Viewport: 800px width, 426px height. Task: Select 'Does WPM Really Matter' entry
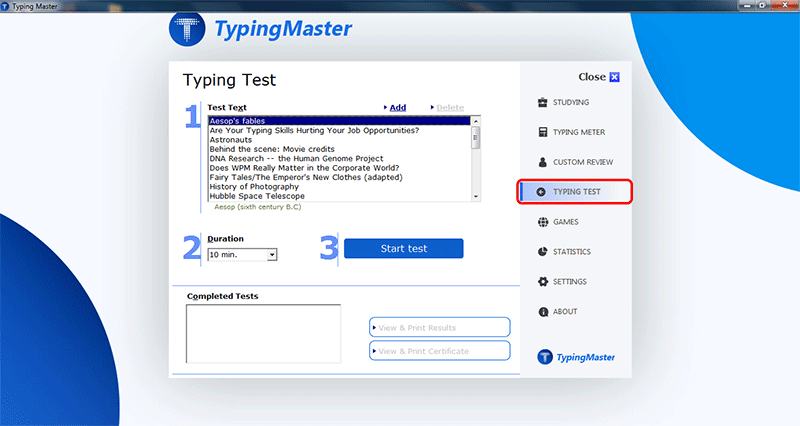coord(339,168)
